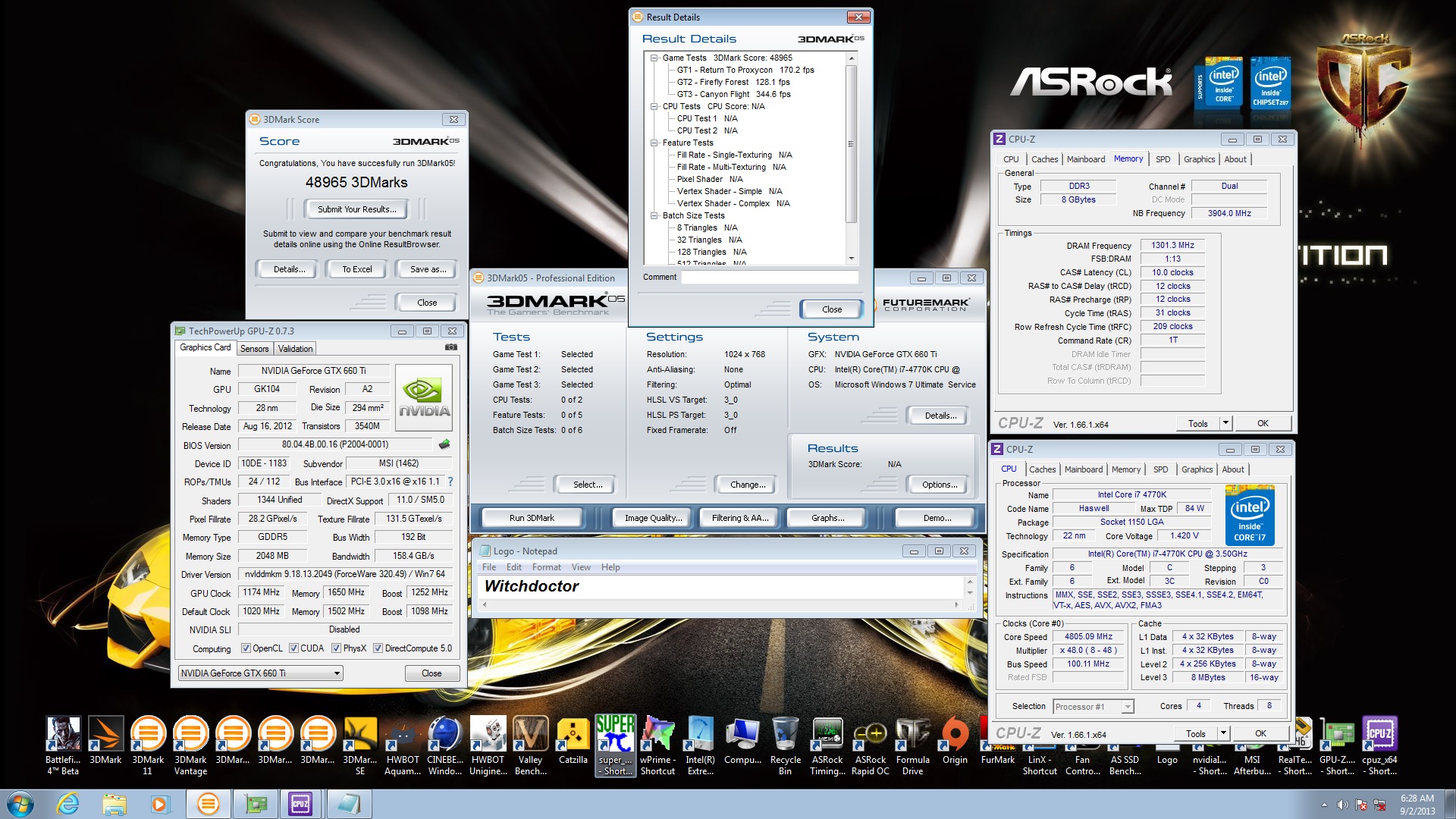The height and width of the screenshot is (819, 1456).
Task: Open the GPU selection dropdown in GPU-Z
Action: pos(337,673)
